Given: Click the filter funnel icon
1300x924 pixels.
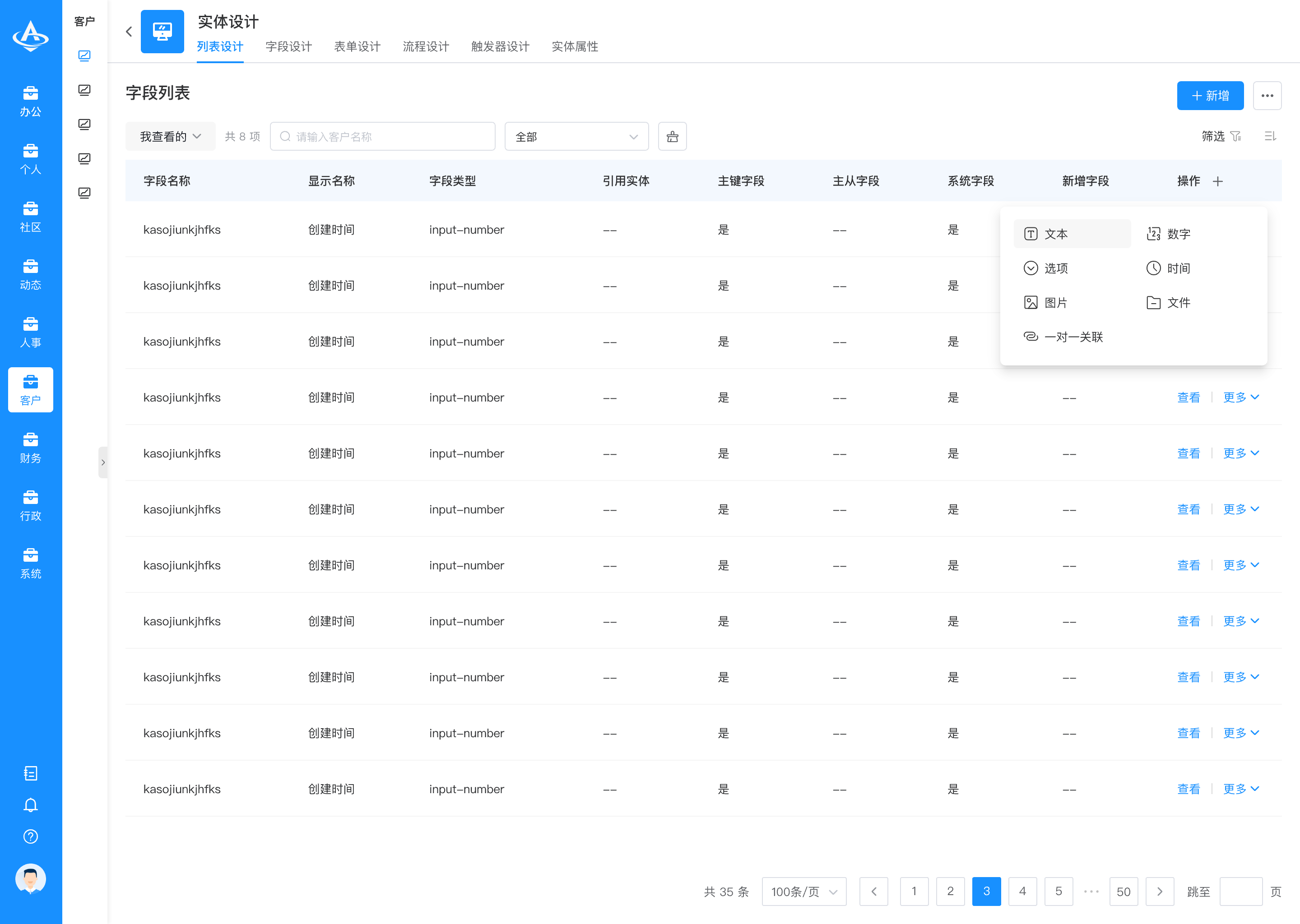Looking at the screenshot, I should [x=1236, y=137].
